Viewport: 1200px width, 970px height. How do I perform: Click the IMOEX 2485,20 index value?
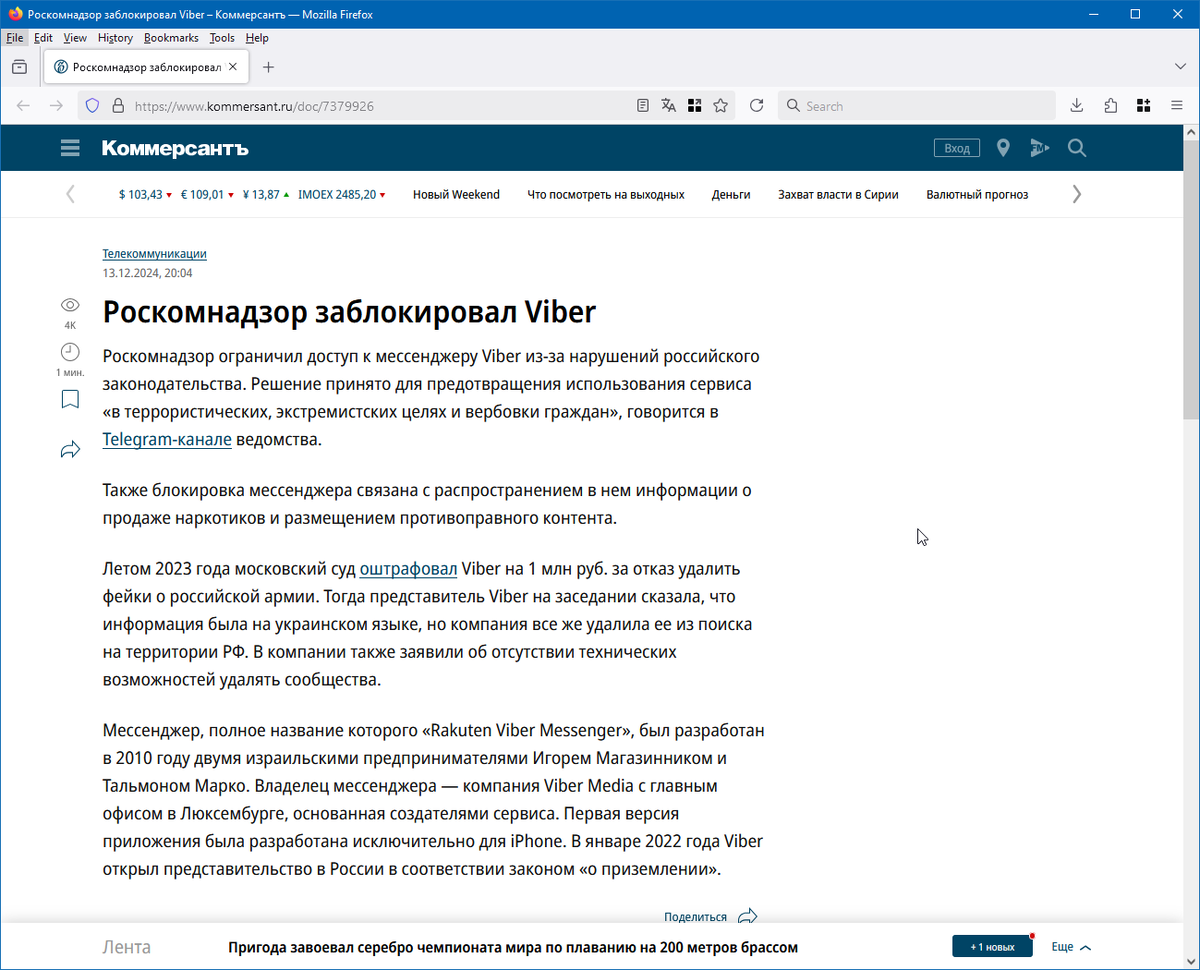click(342, 195)
